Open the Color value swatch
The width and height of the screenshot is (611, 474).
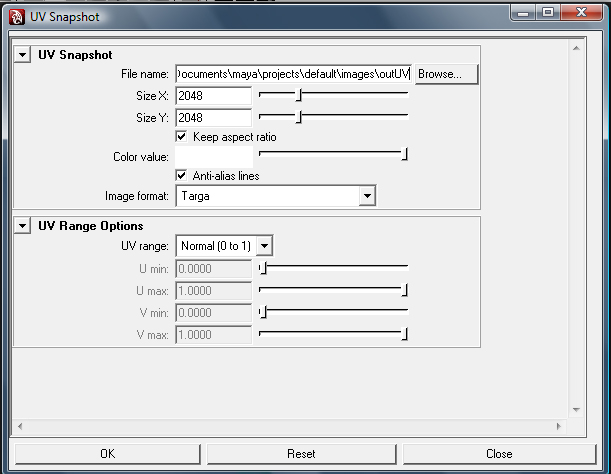tap(213, 156)
